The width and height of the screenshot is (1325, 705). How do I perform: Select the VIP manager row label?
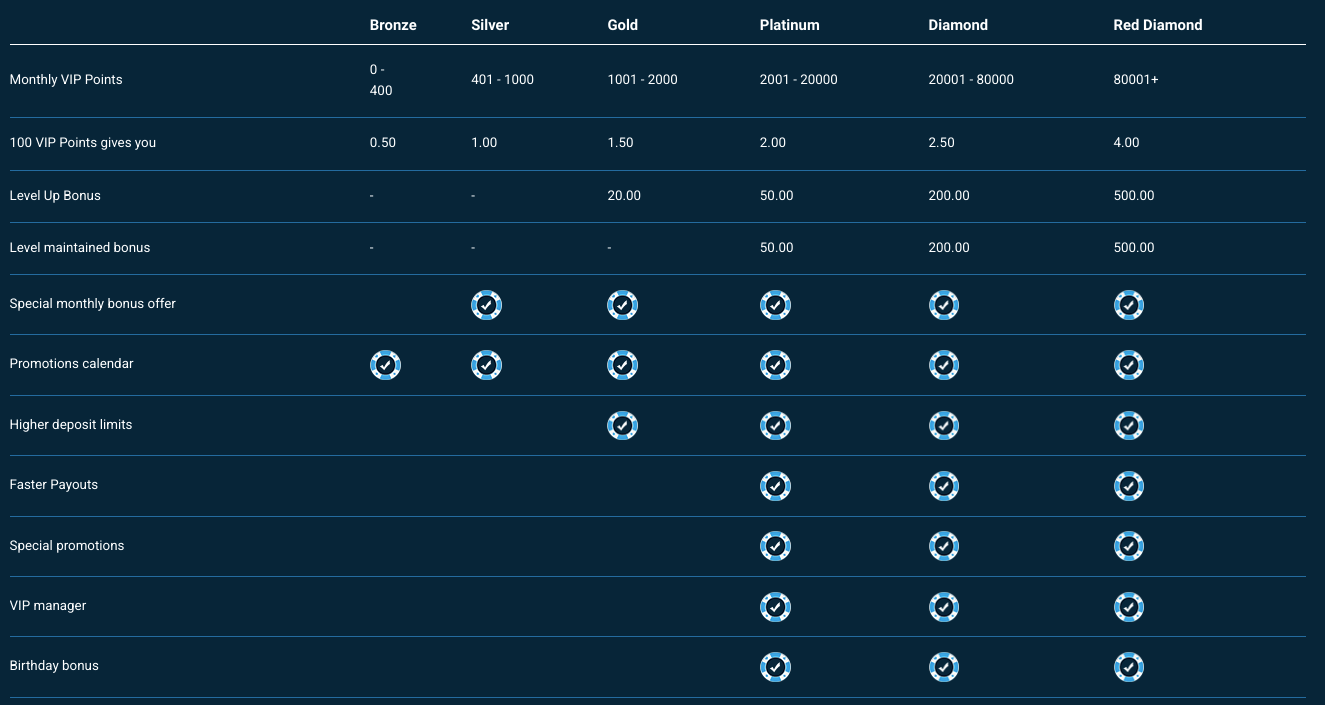point(48,606)
